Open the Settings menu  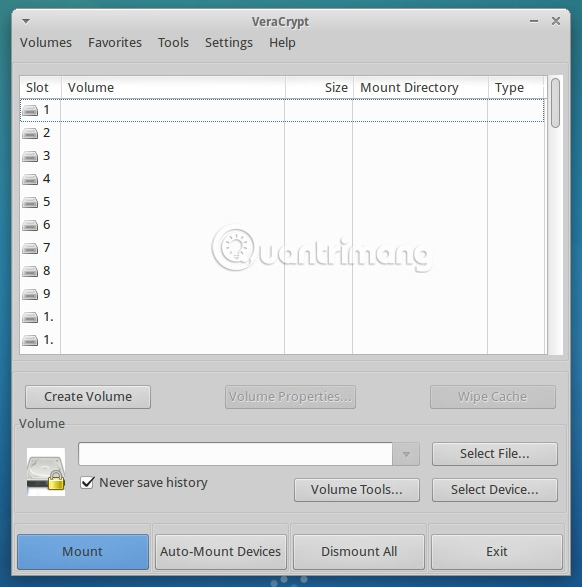[229, 43]
